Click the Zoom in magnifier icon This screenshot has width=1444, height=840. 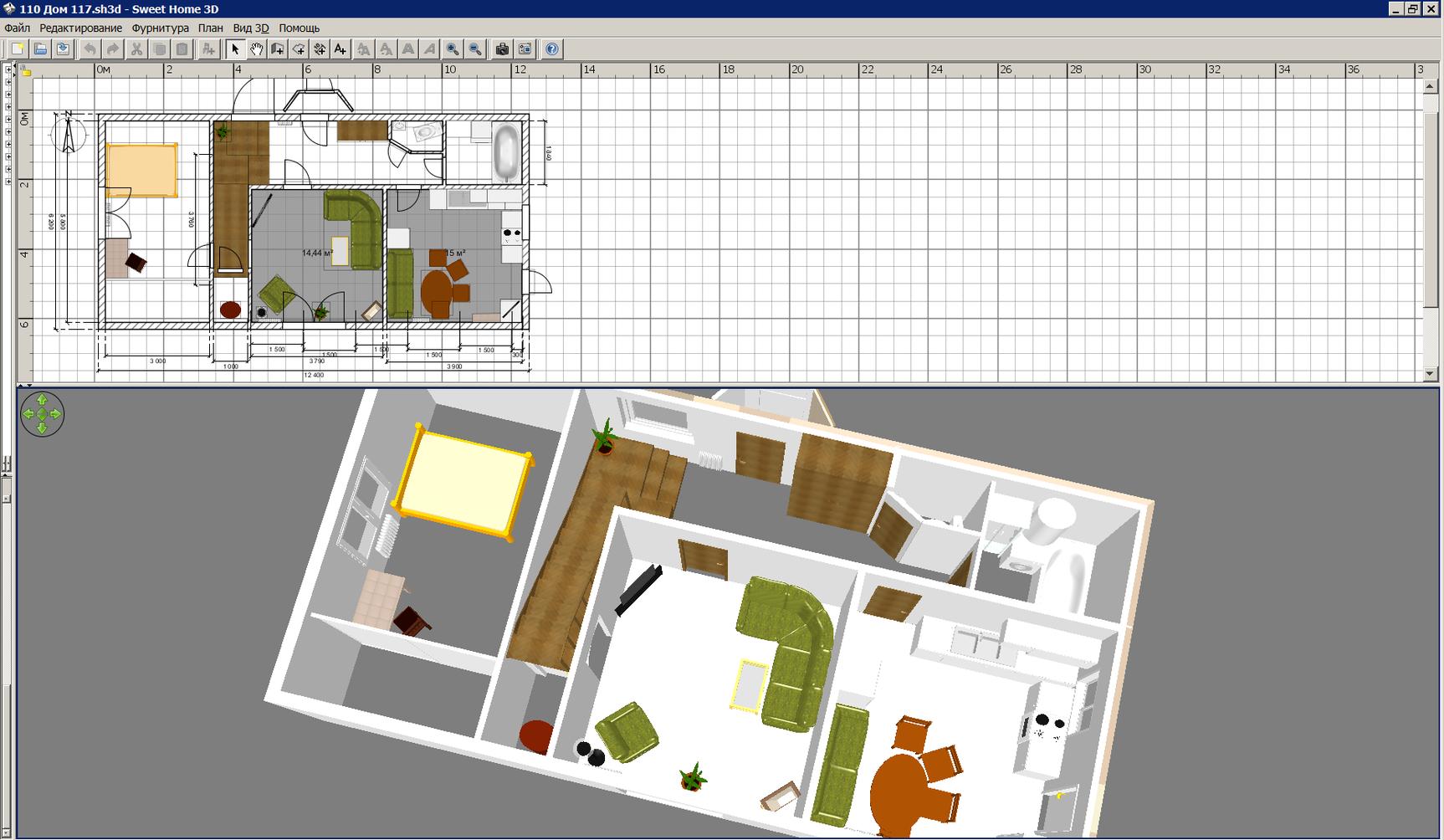pos(453,49)
